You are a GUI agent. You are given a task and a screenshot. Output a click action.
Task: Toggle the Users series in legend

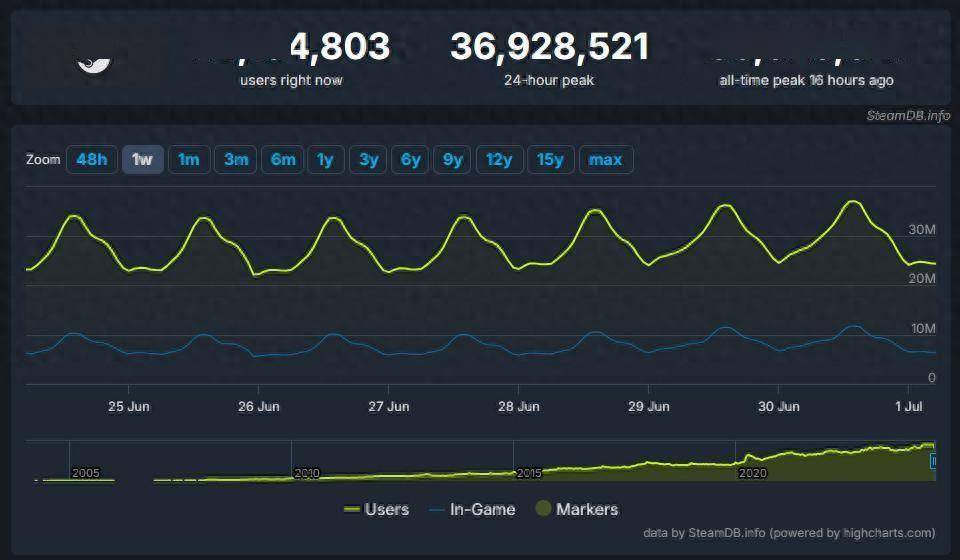pyautogui.click(x=377, y=509)
